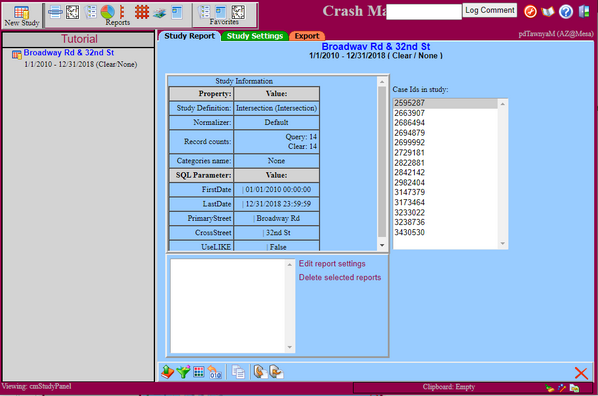Open the pie chart report

point(108,12)
